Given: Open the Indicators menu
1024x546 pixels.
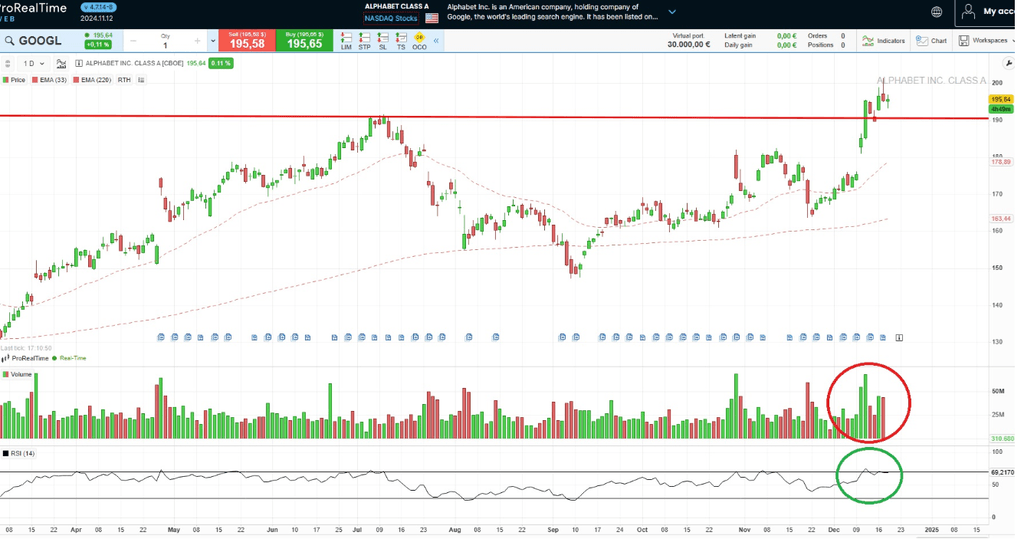Looking at the screenshot, I should point(884,41).
